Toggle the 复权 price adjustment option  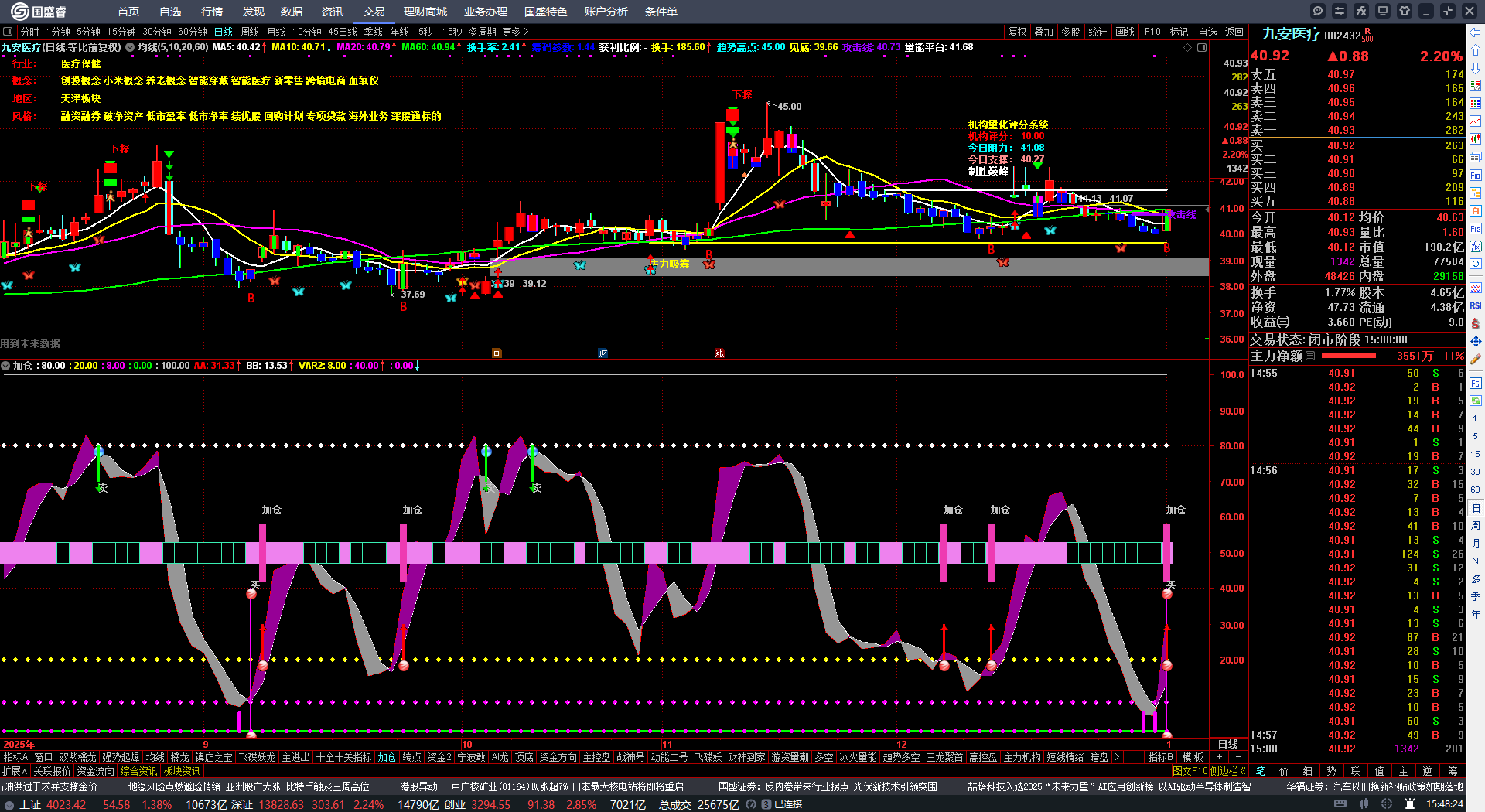click(1018, 32)
